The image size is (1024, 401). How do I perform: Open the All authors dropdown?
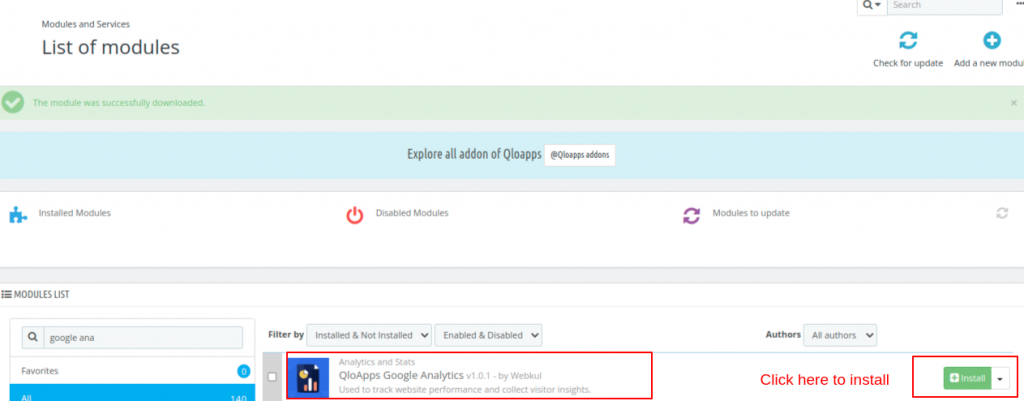(x=840, y=335)
